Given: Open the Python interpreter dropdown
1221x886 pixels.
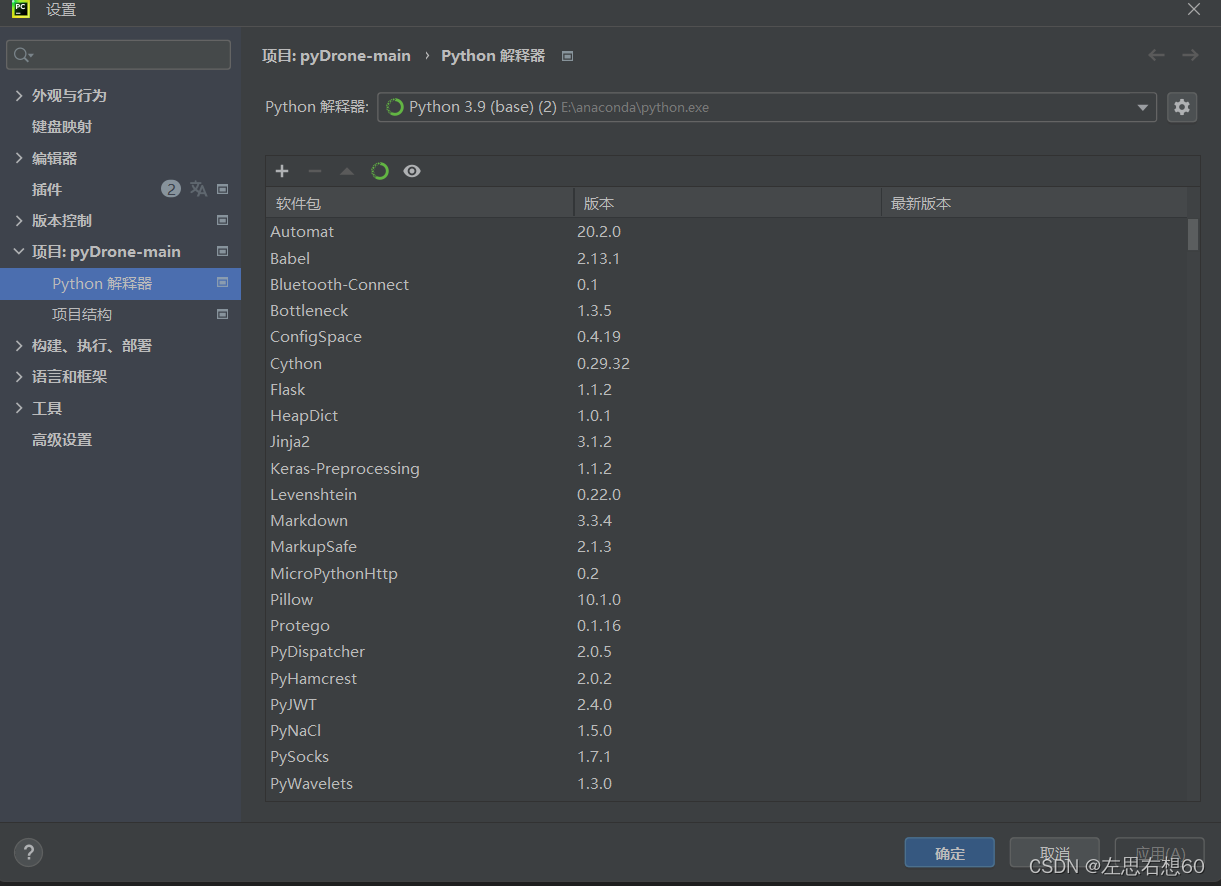Looking at the screenshot, I should pyautogui.click(x=1143, y=107).
